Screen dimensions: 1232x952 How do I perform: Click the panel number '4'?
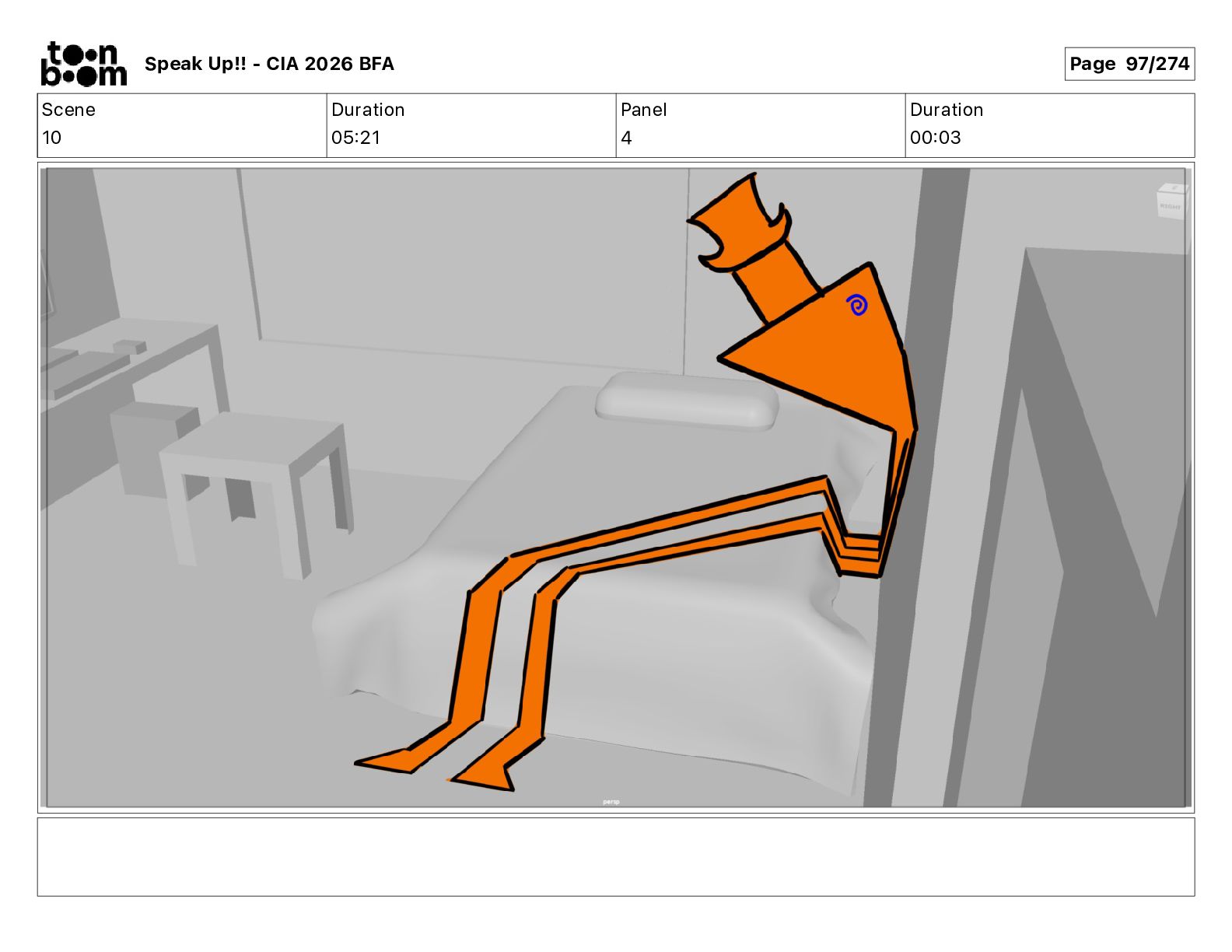[x=626, y=138]
